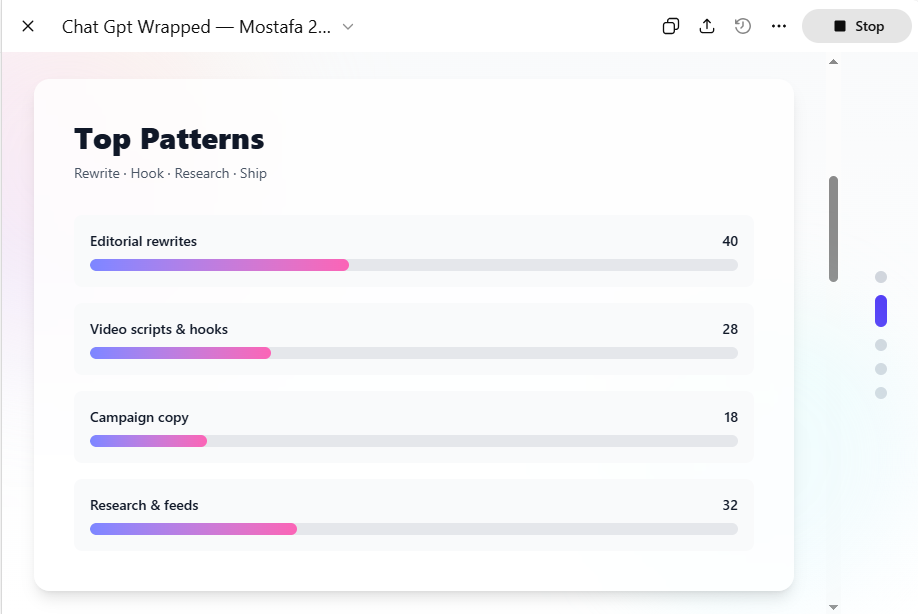Open the version history icon
The height and width of the screenshot is (614, 918).
coord(742,26)
